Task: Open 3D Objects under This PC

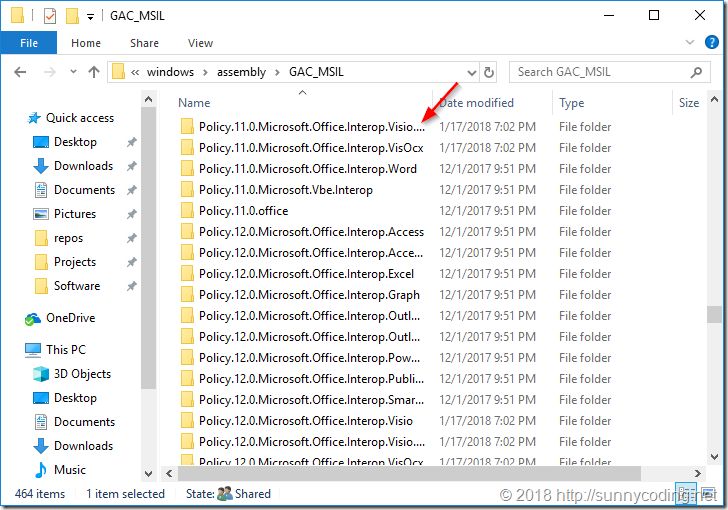Action: point(82,374)
